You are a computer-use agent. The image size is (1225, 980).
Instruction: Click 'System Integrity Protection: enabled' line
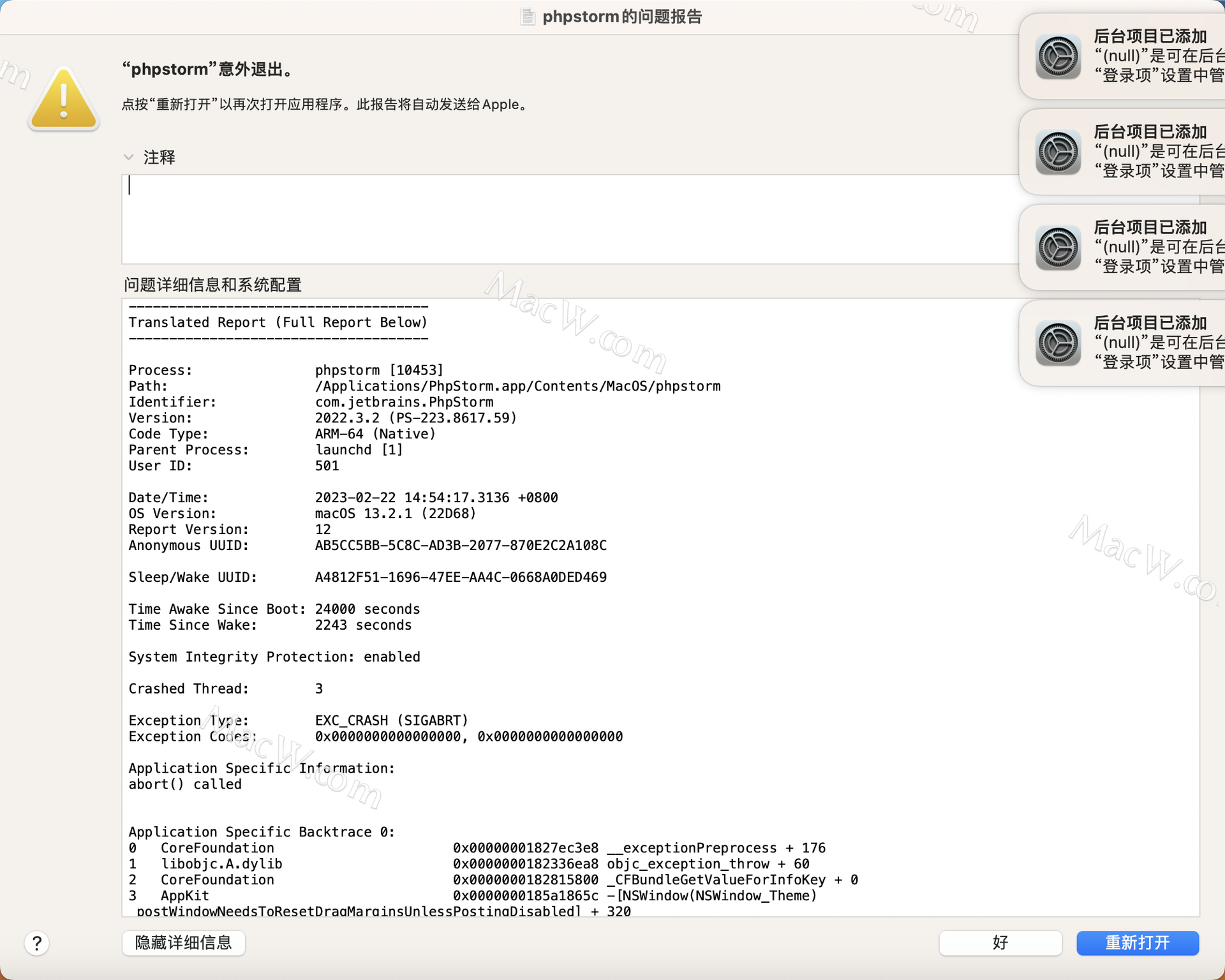point(274,658)
